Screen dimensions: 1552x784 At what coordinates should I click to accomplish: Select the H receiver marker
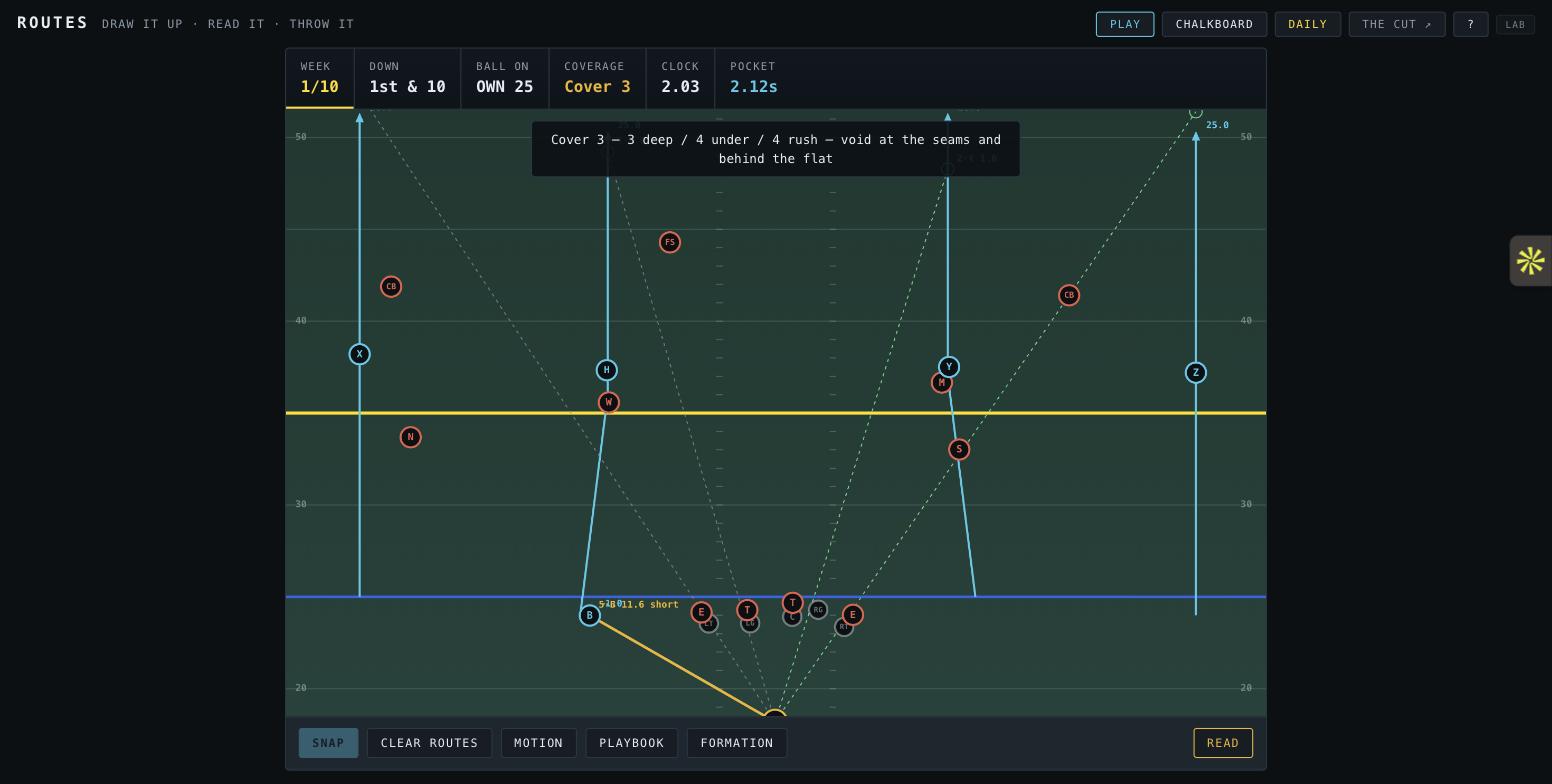click(606, 370)
